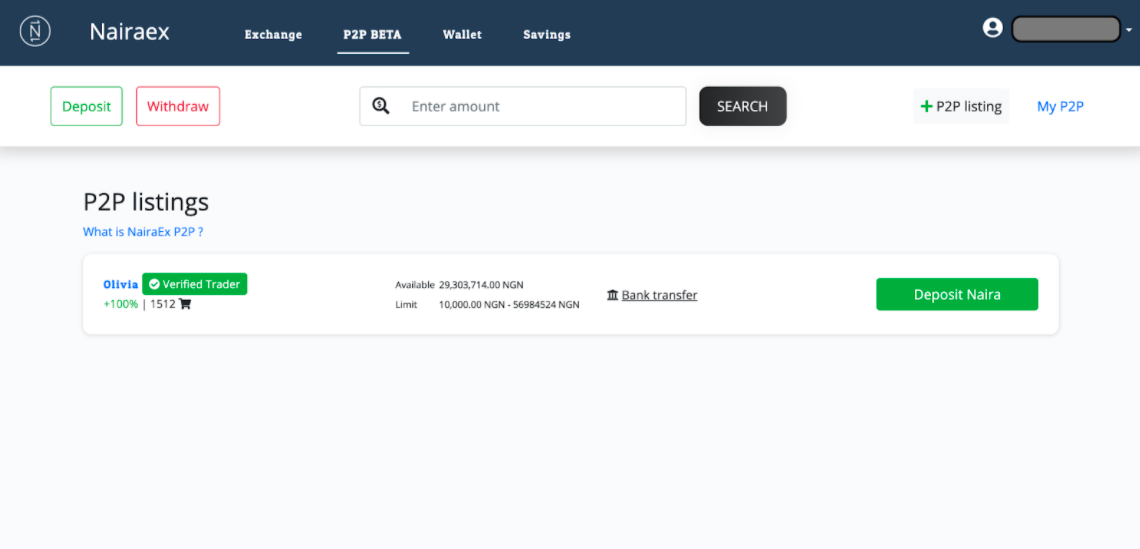
Task: Click the green plus icon for P2P listing
Action: [x=926, y=106]
